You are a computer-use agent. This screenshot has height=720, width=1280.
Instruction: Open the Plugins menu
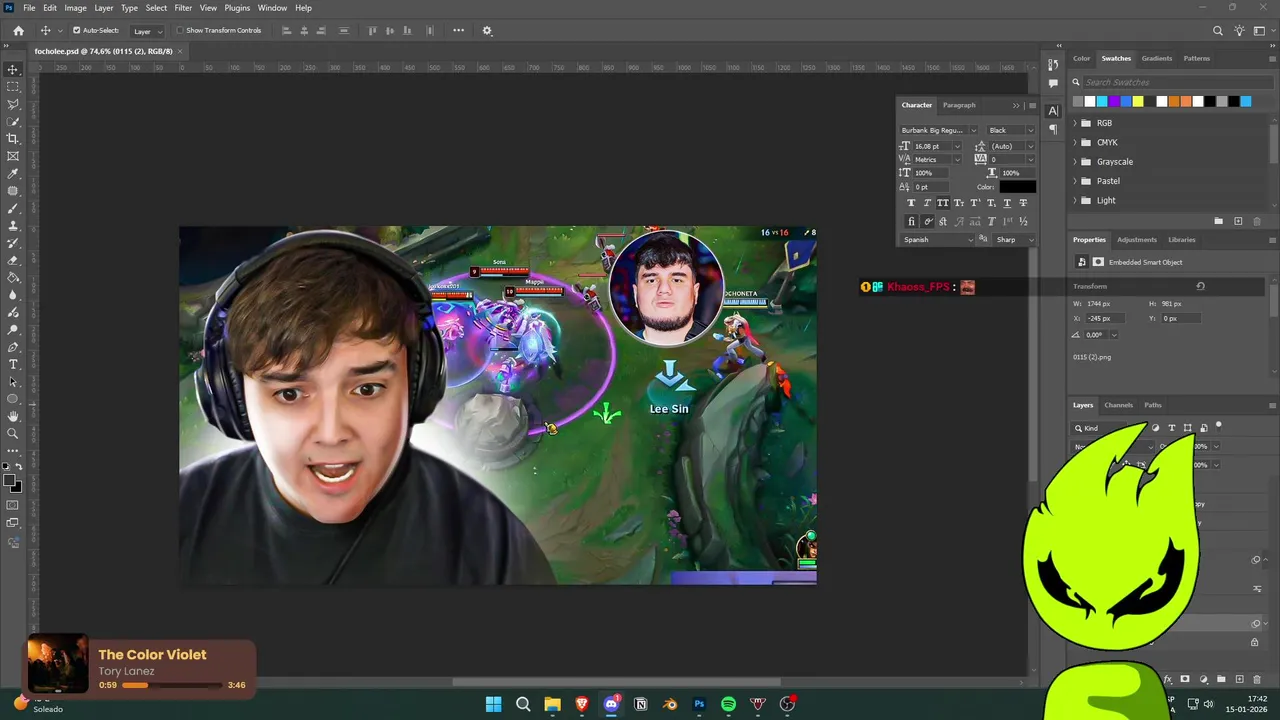pos(237,8)
